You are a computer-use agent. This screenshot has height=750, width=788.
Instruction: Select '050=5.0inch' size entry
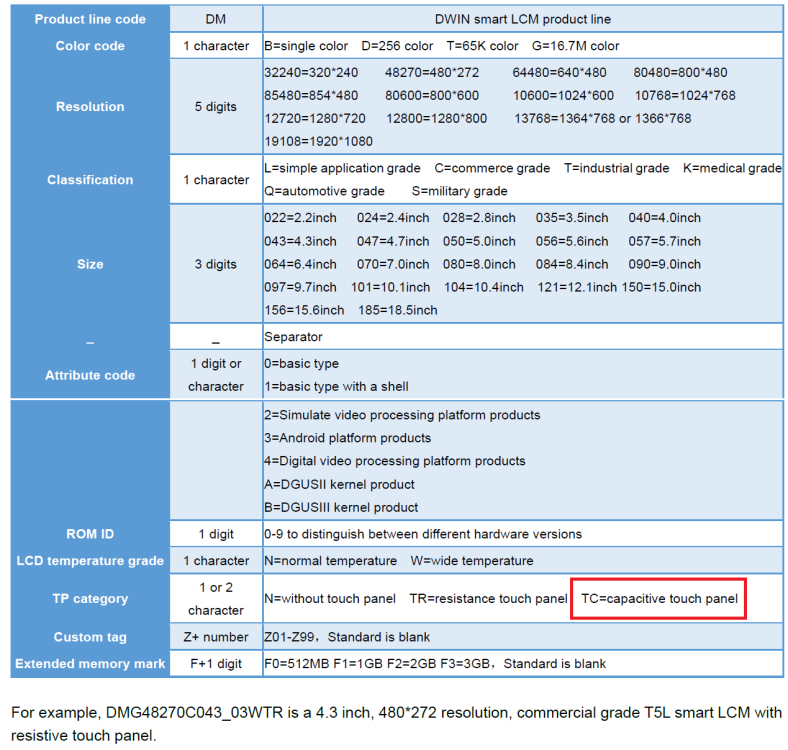479,241
